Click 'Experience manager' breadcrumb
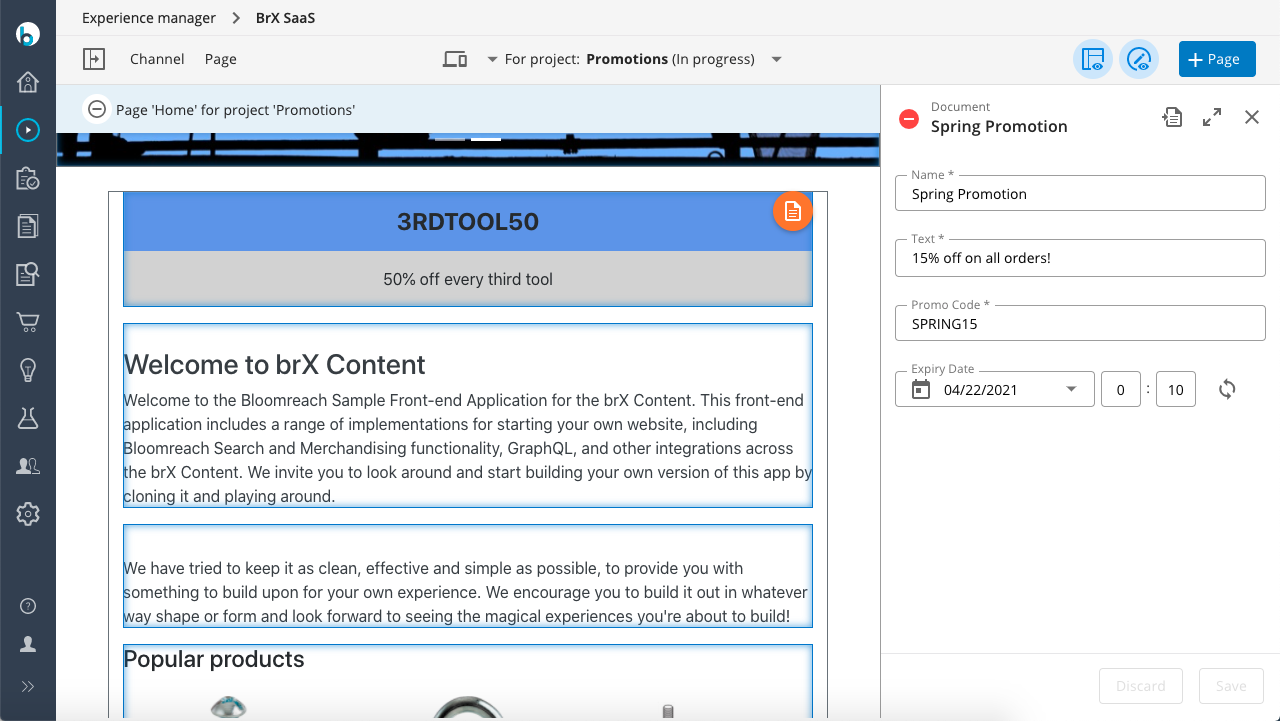 click(149, 18)
